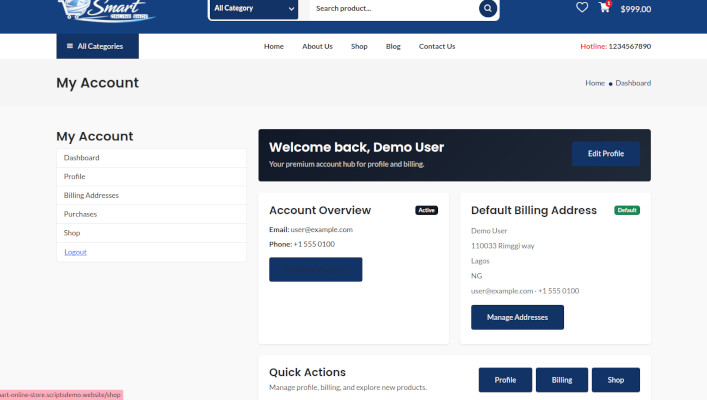707x400 pixels.
Task: Open Shop in the top navigation
Action: (x=359, y=46)
